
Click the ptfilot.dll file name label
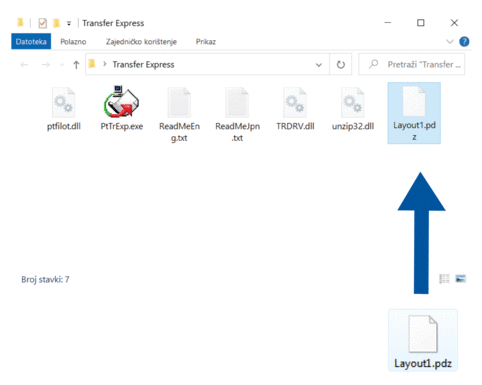click(x=64, y=126)
